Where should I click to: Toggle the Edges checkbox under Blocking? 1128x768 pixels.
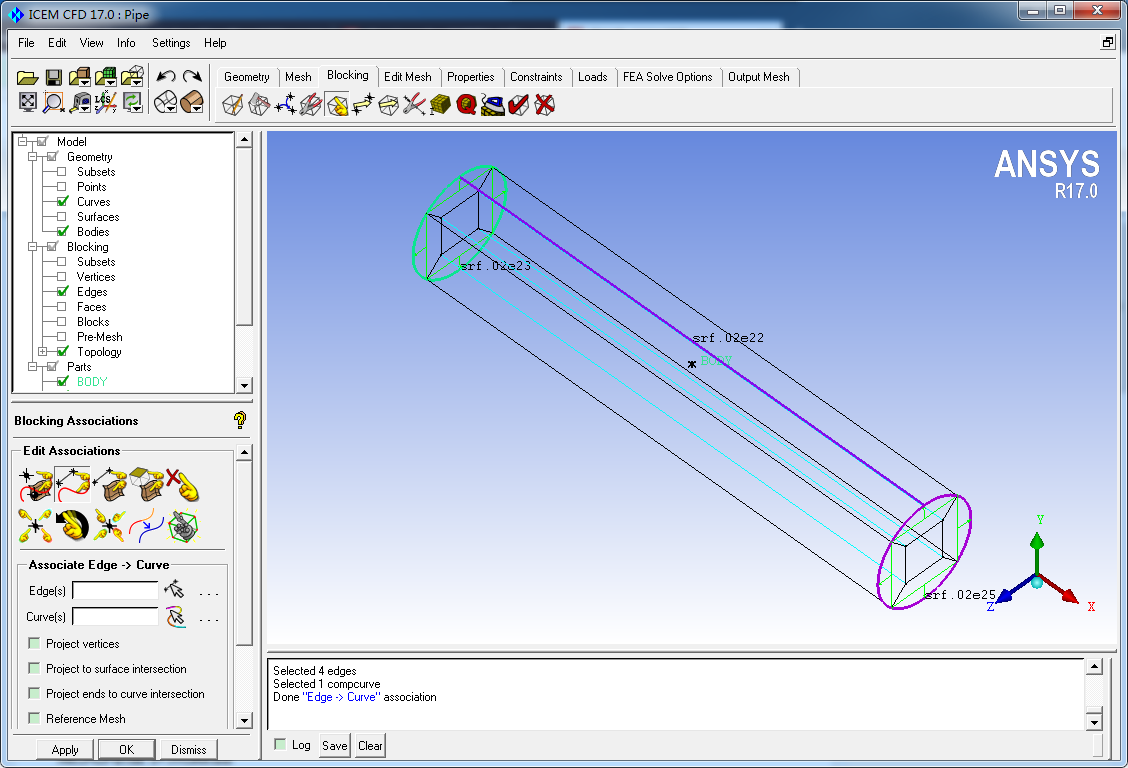tap(63, 291)
